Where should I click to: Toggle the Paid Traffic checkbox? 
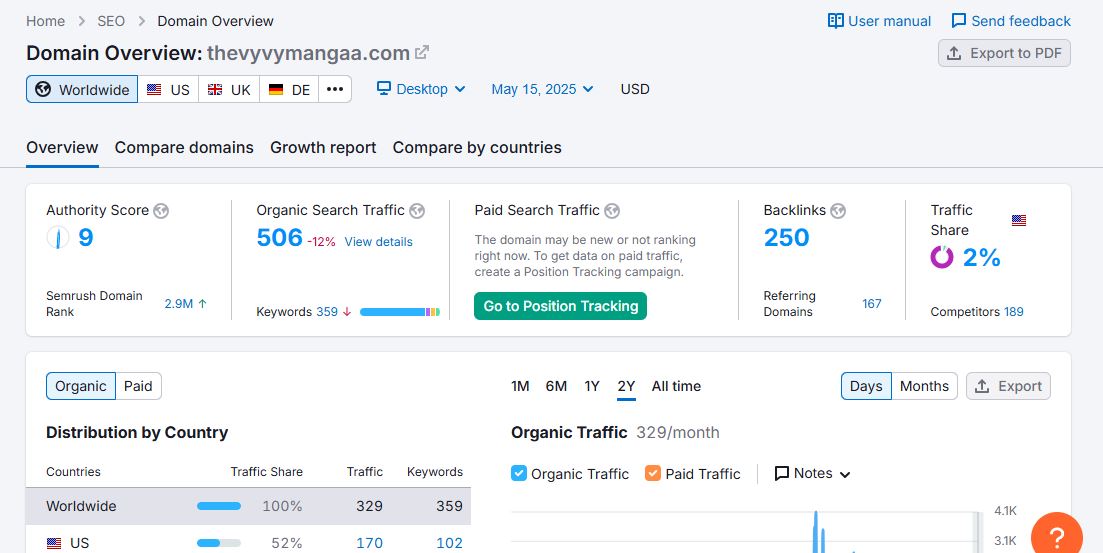click(653, 473)
